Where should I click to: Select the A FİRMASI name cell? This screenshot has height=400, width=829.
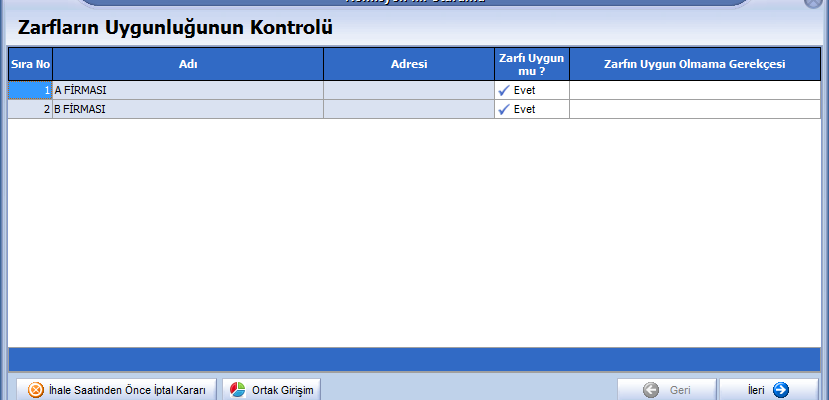coord(187,90)
